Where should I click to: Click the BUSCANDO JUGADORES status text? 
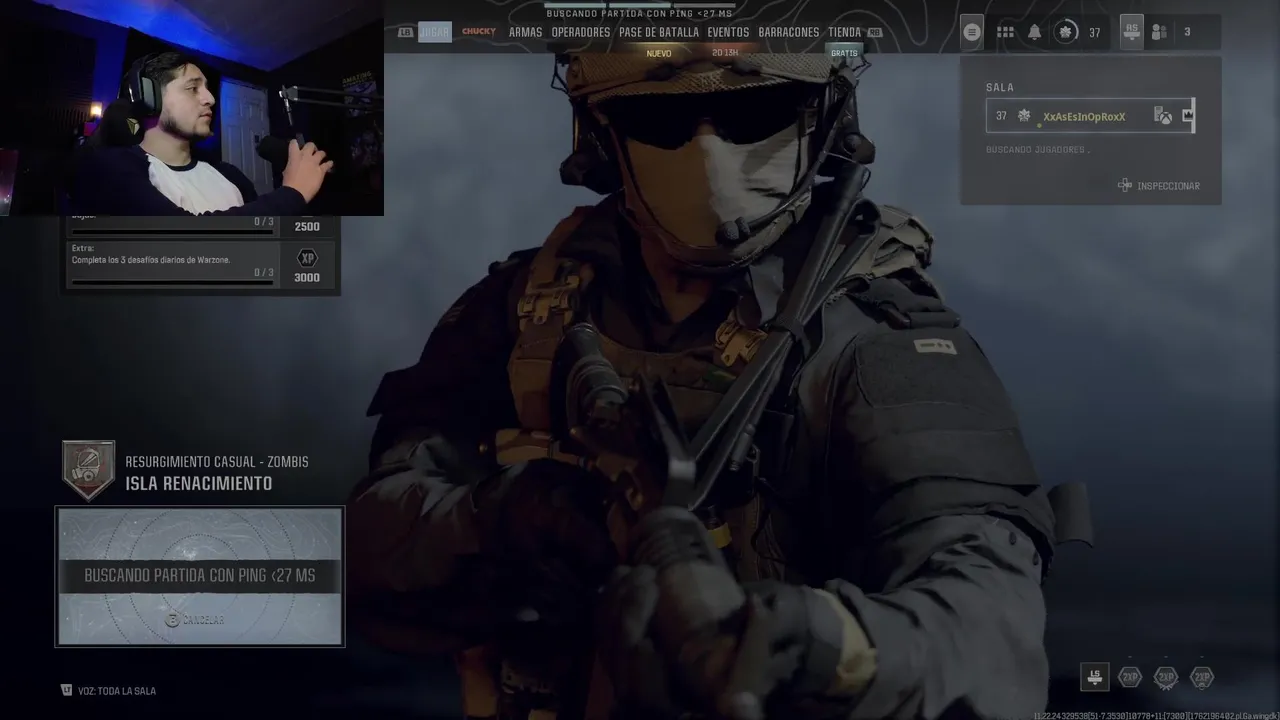[1038, 150]
